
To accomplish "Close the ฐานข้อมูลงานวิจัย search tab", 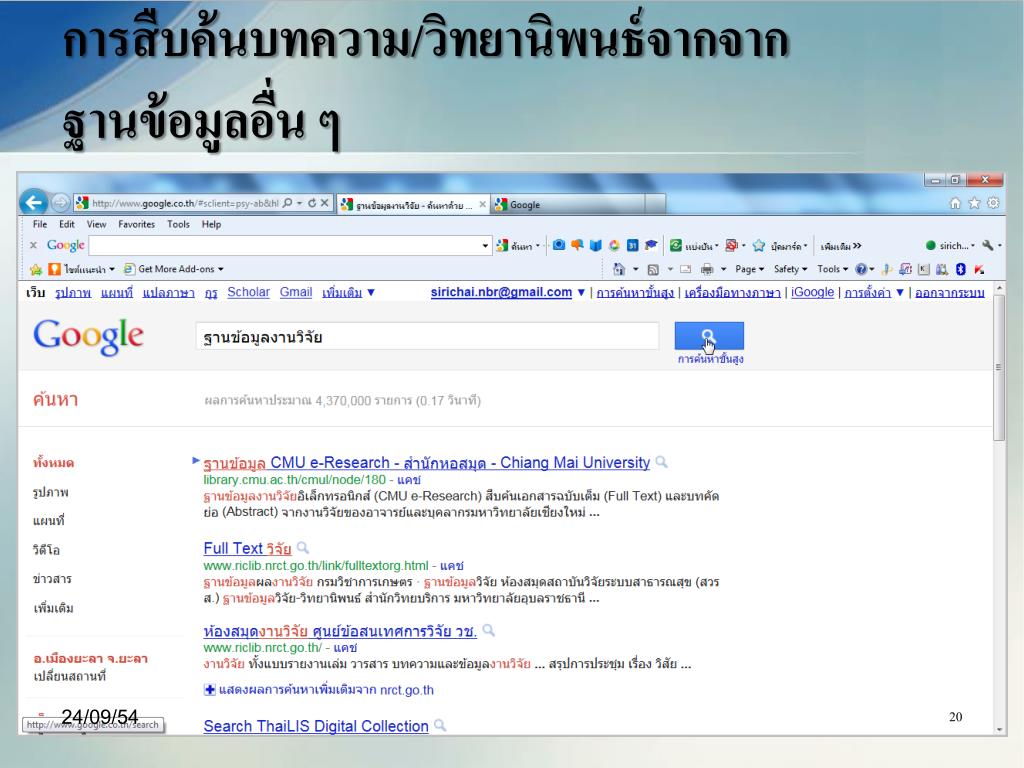I will click(482, 204).
